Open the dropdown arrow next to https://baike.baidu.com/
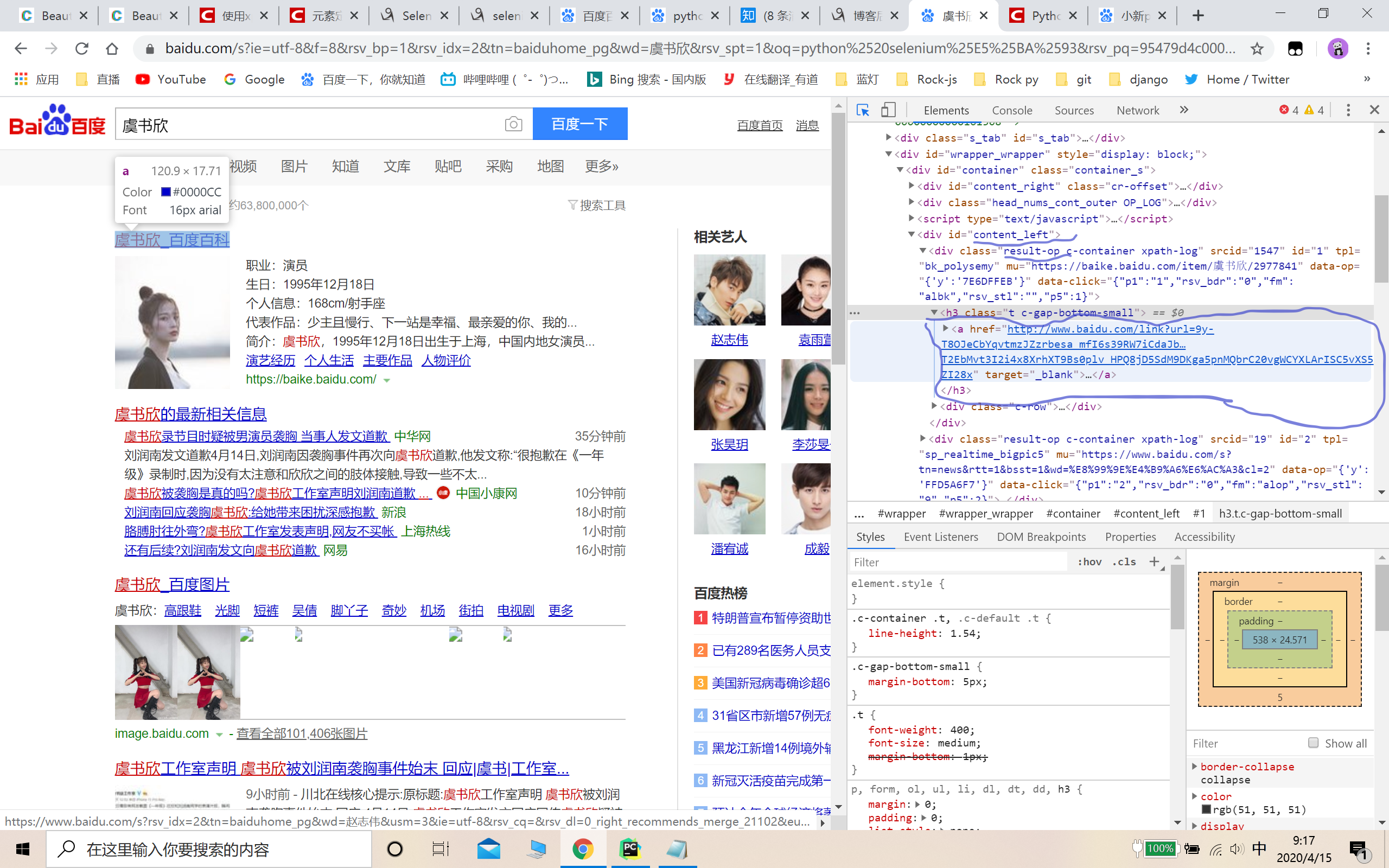Image resolution: width=1389 pixels, height=868 pixels. (387, 380)
